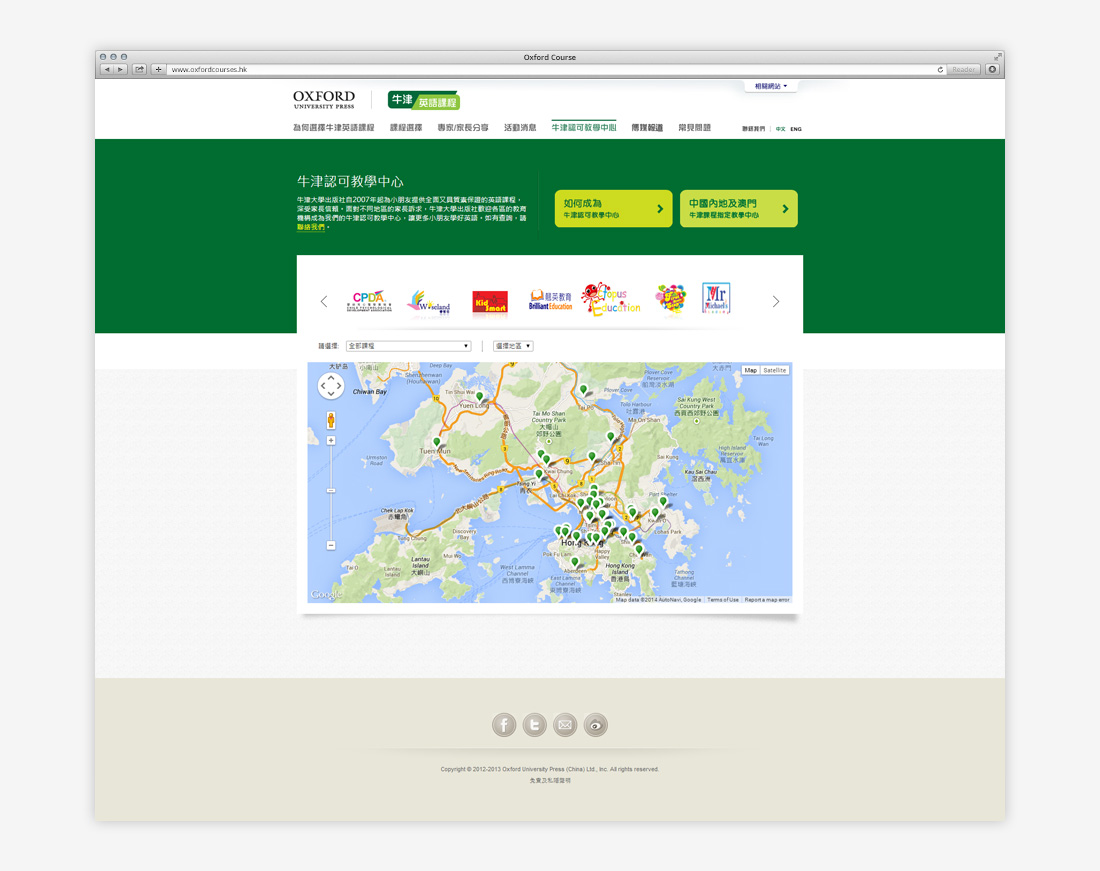1100x871 pixels.
Task: Switch site language to ENG
Action: coord(796,129)
